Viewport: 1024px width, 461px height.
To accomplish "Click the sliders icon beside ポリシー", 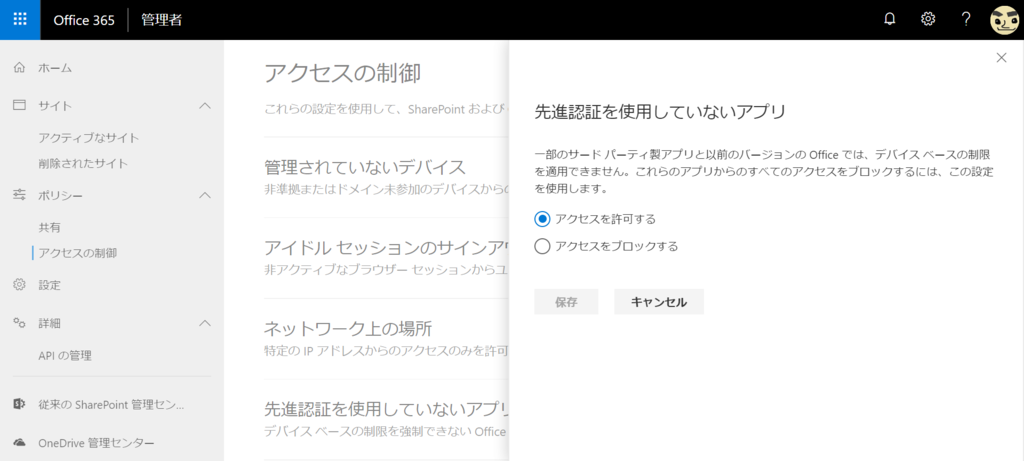I will (20, 195).
